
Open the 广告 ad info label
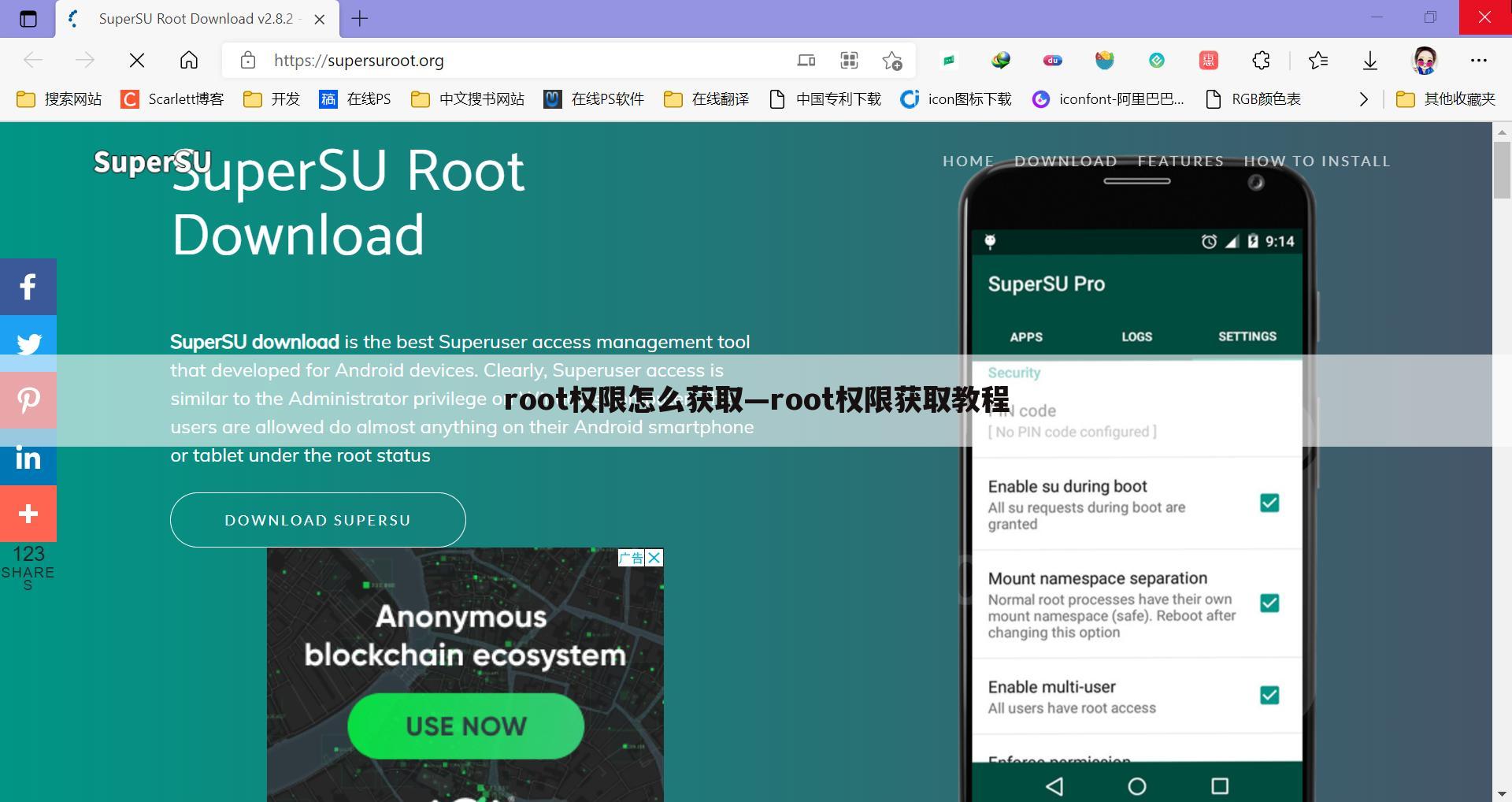(x=632, y=558)
